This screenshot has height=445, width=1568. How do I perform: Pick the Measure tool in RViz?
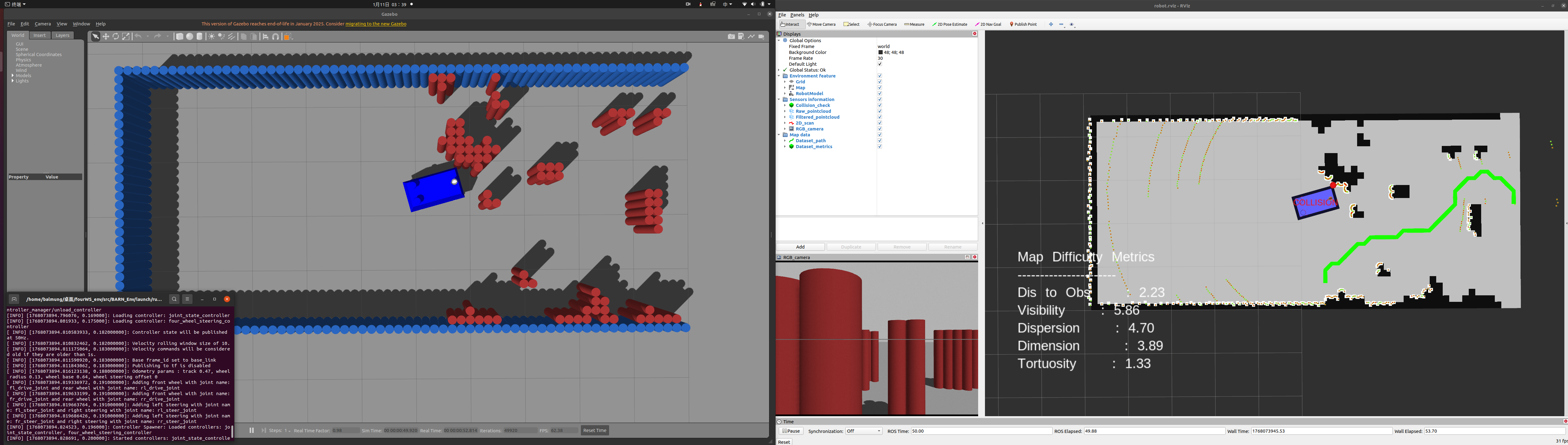[x=914, y=24]
